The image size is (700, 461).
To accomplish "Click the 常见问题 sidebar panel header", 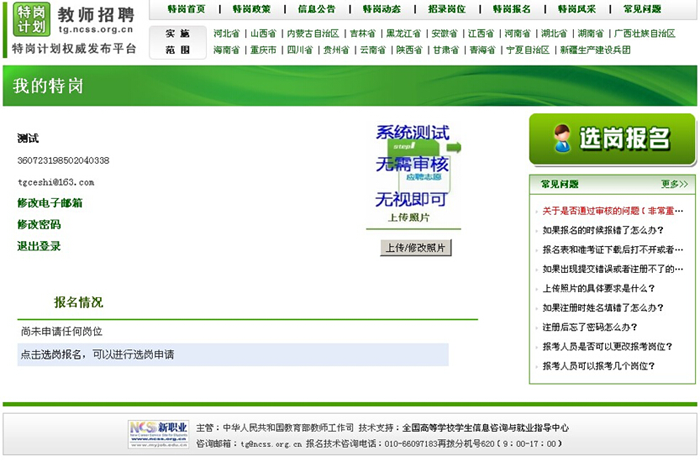I will (560, 184).
